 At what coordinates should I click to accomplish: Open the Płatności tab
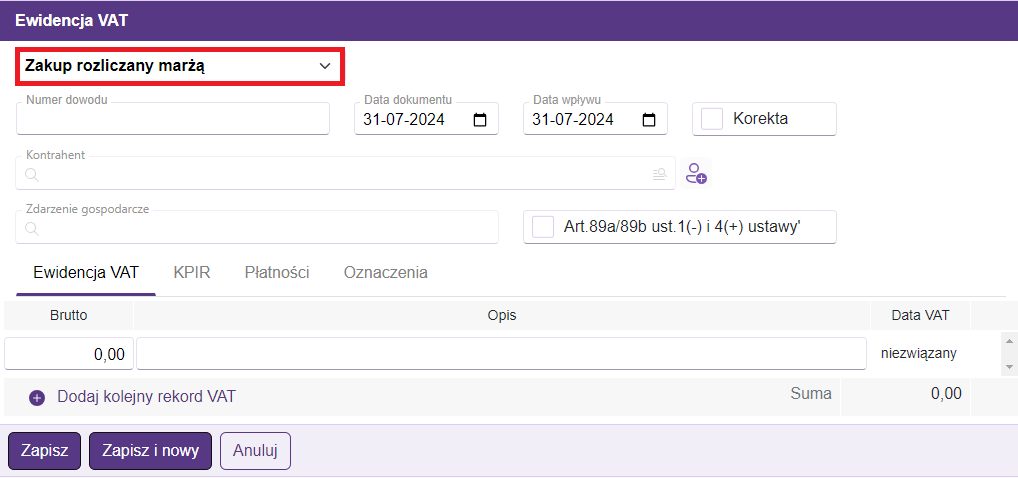tap(277, 272)
